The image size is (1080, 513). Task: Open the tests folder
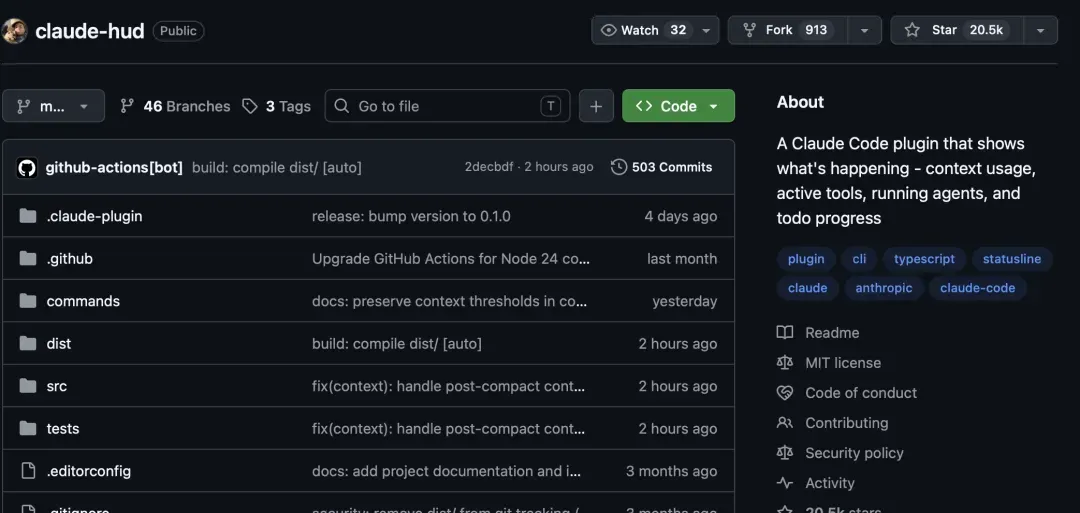coord(63,428)
